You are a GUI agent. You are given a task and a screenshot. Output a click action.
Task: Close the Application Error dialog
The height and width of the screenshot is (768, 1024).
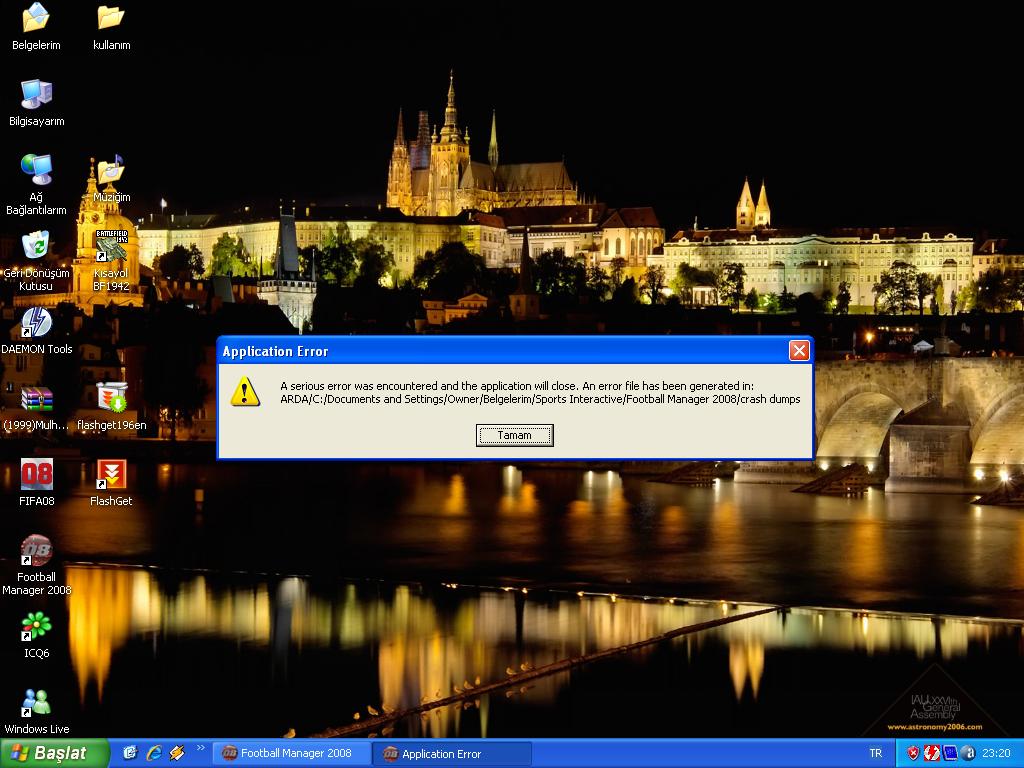point(798,350)
